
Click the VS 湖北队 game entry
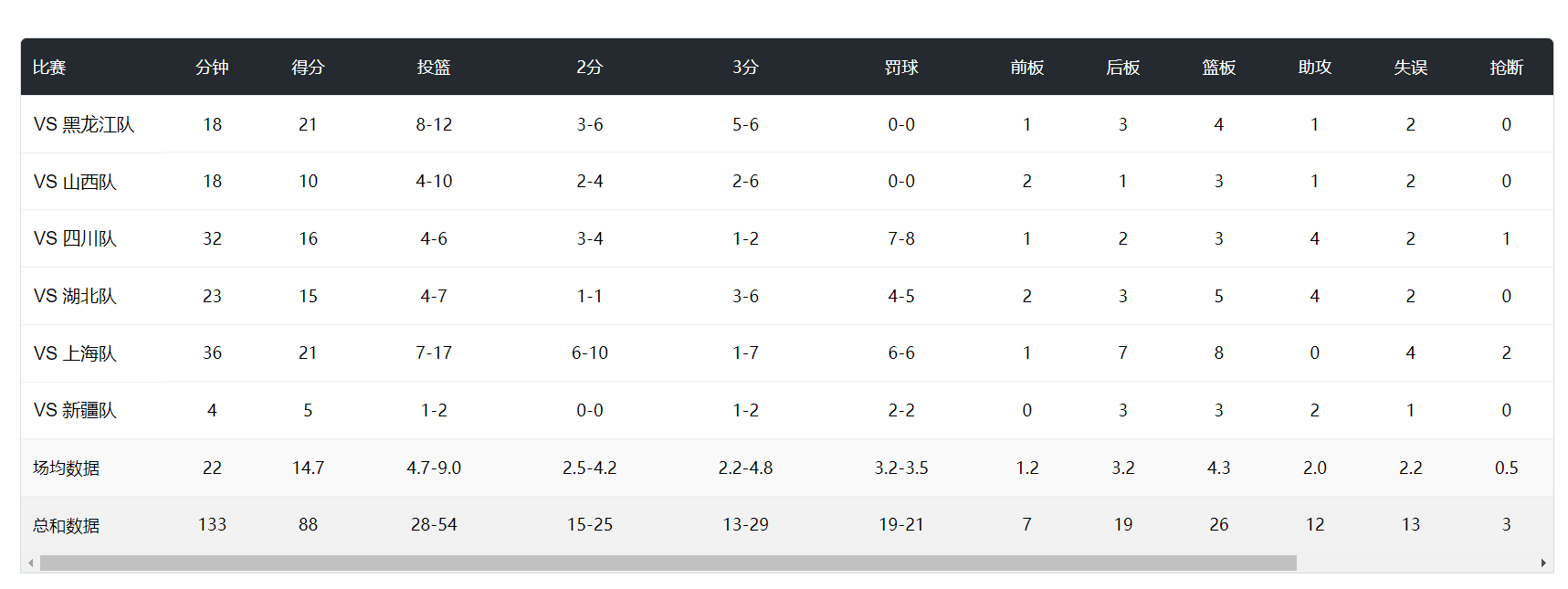[75, 296]
